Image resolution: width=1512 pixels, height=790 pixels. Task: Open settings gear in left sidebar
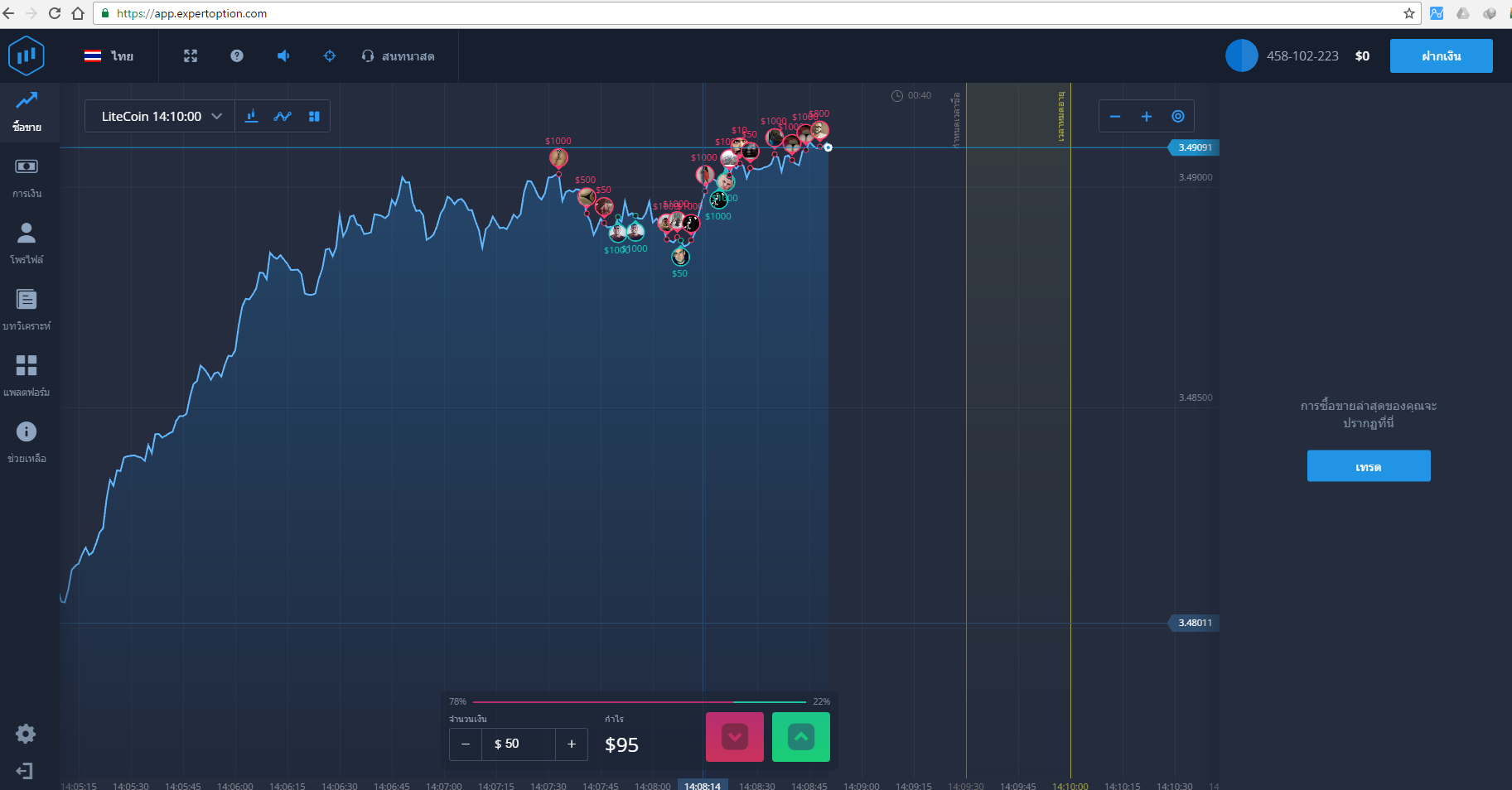coord(26,734)
